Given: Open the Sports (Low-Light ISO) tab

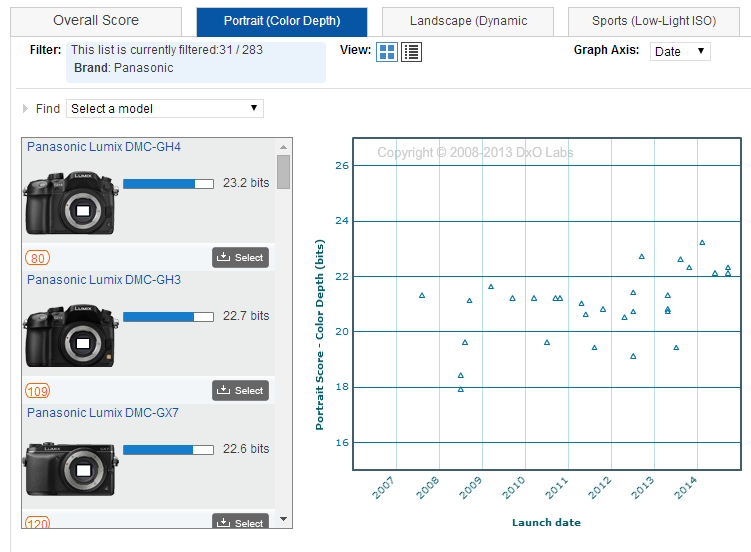Looking at the screenshot, I should point(654,21).
